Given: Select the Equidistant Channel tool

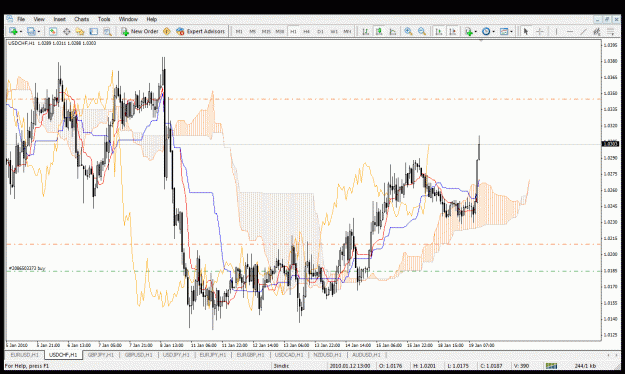Looking at the screenshot, I should tap(597, 31).
